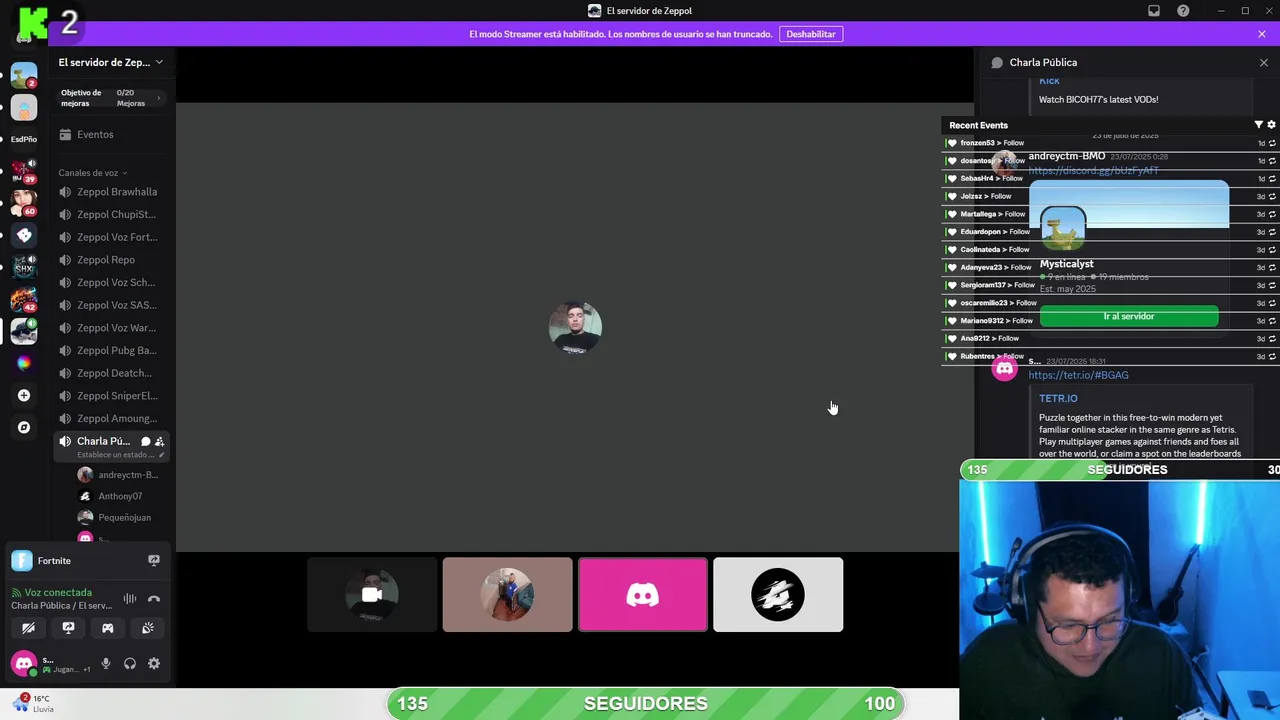Open chat icon beside Charla Pública channel

click(x=146, y=441)
